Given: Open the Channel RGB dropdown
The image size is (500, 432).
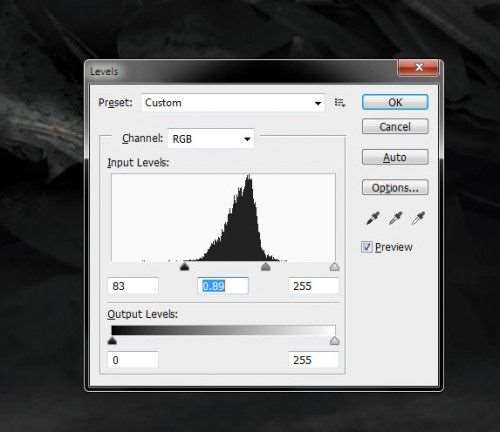Looking at the screenshot, I should [x=211, y=139].
